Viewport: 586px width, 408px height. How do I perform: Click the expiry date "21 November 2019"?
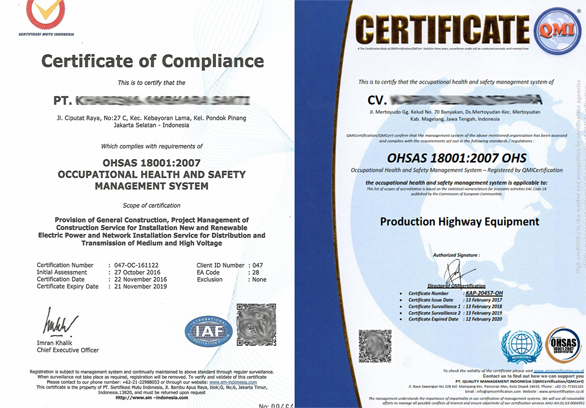(x=141, y=287)
